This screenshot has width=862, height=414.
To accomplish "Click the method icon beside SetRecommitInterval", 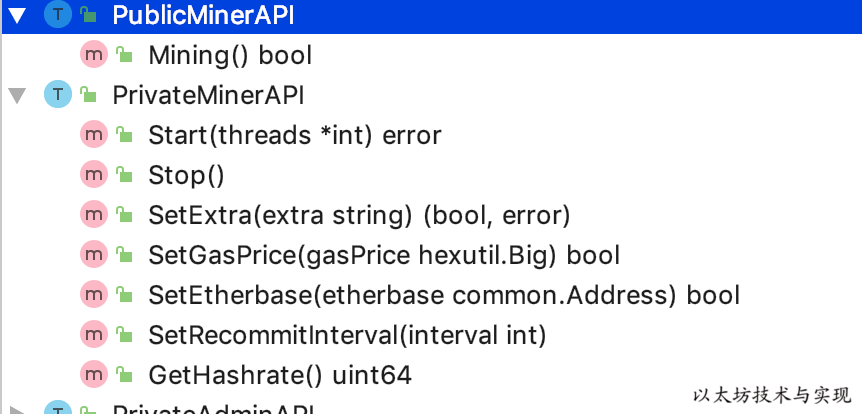I will coord(93,334).
